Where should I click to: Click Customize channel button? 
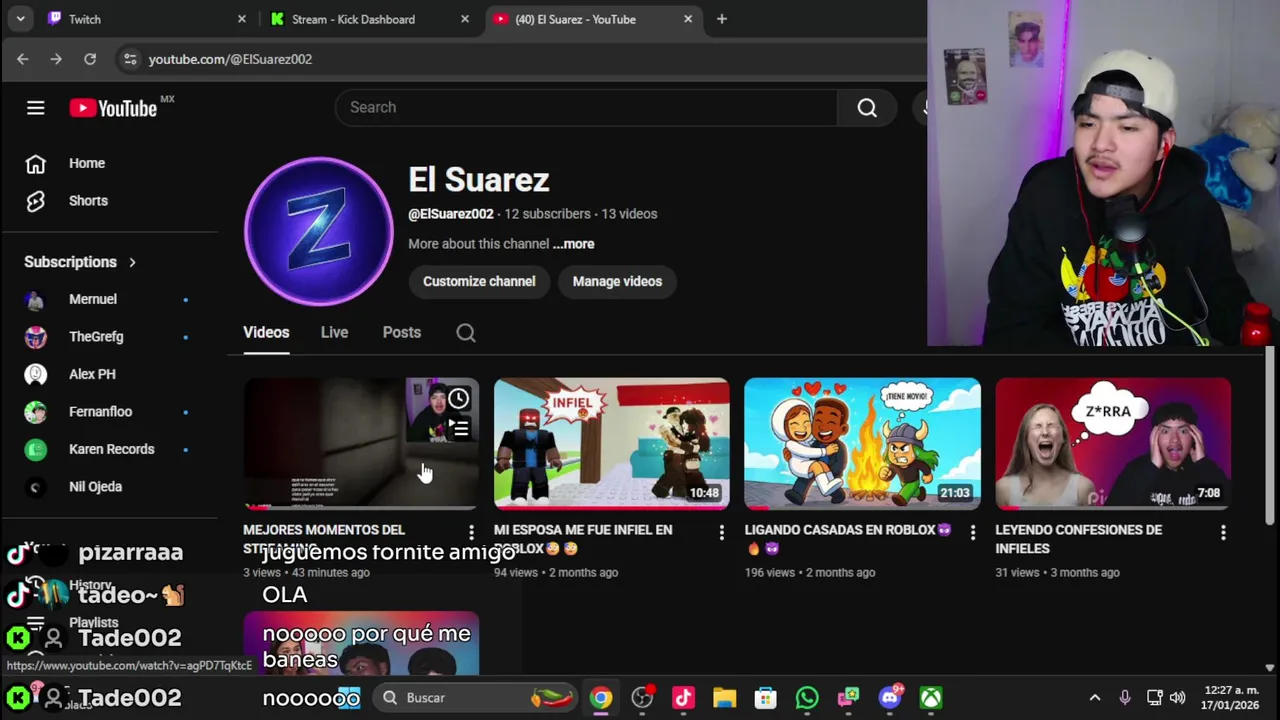479,282
